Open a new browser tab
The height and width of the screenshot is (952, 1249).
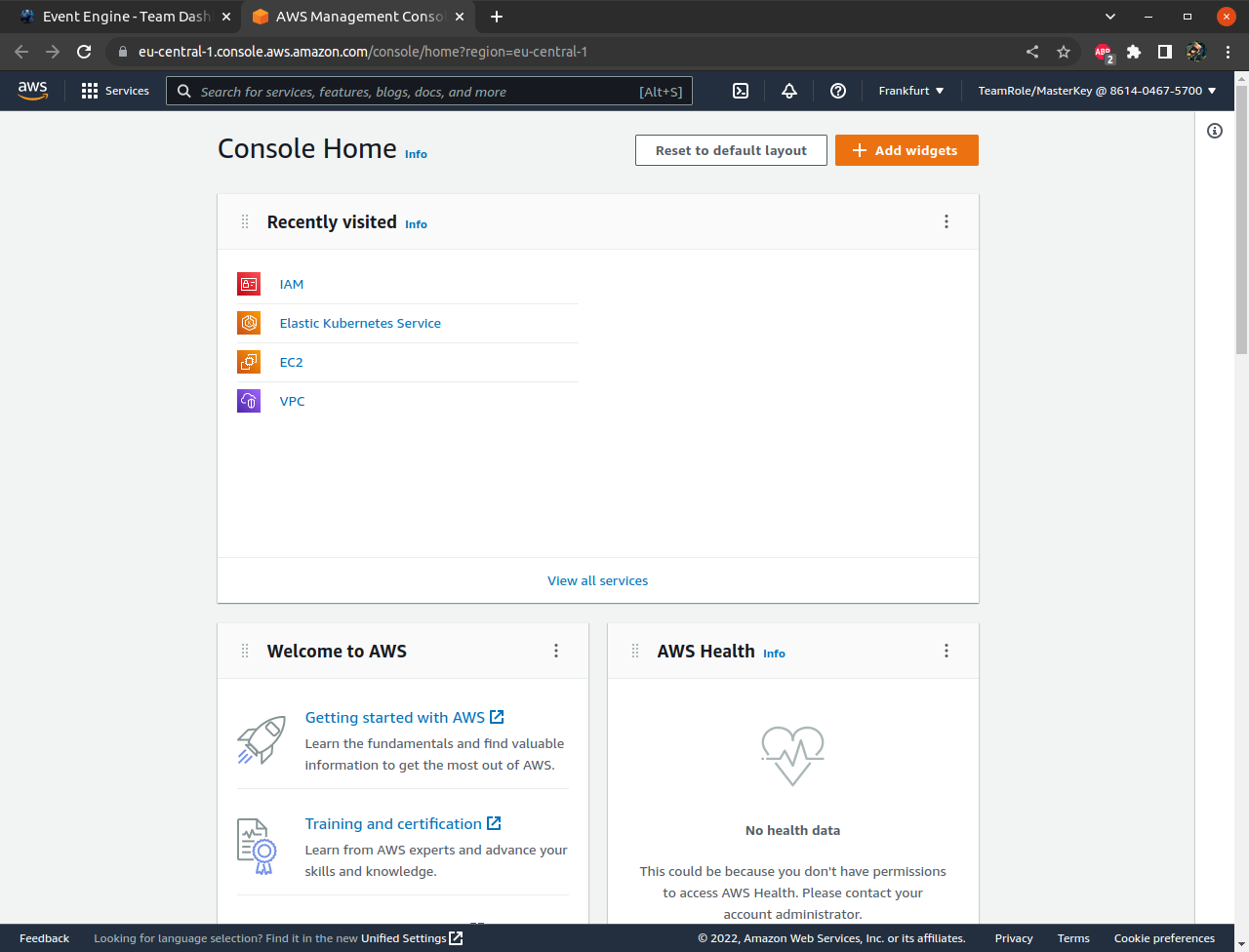pos(497,17)
